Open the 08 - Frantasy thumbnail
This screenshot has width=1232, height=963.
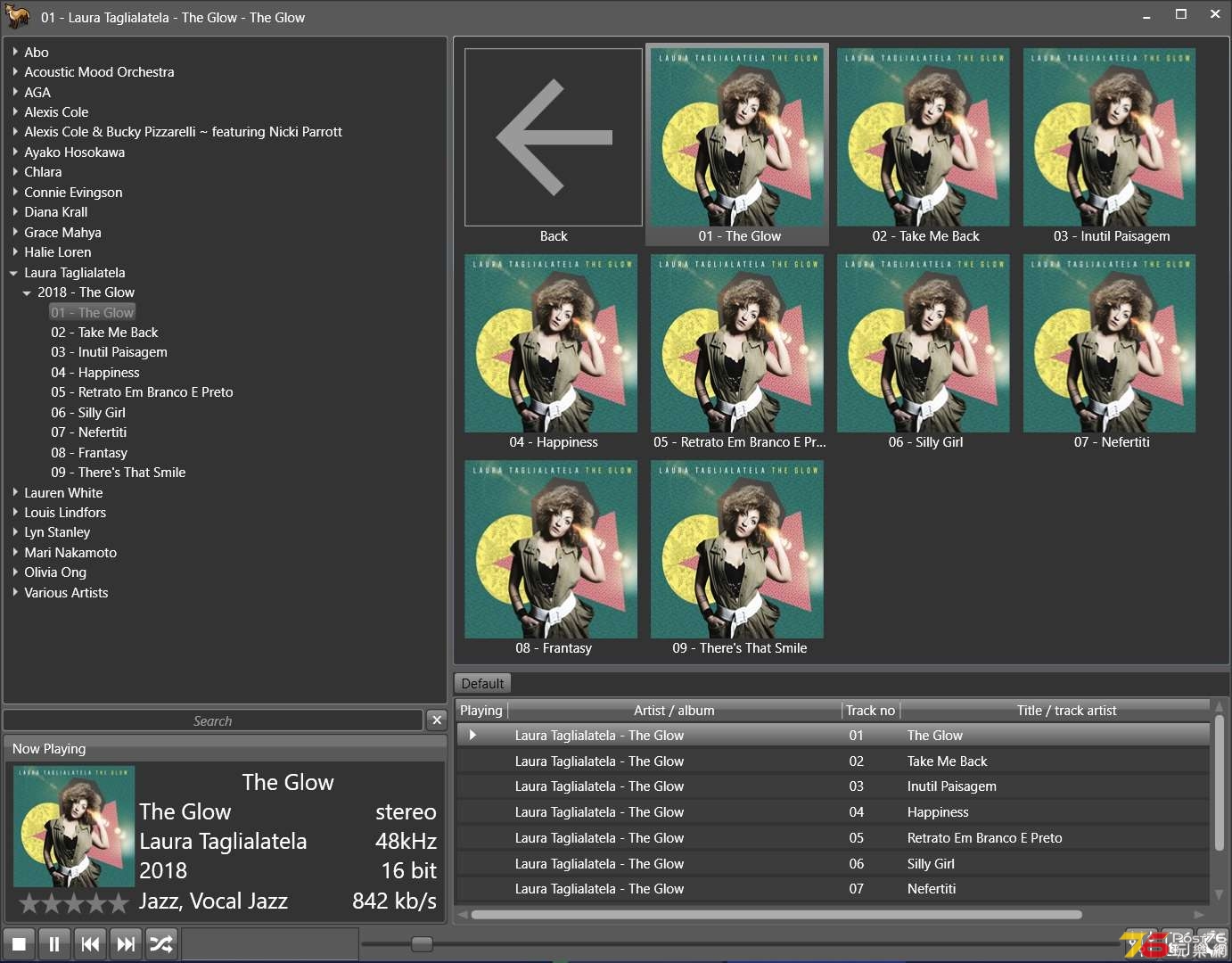[x=551, y=549]
